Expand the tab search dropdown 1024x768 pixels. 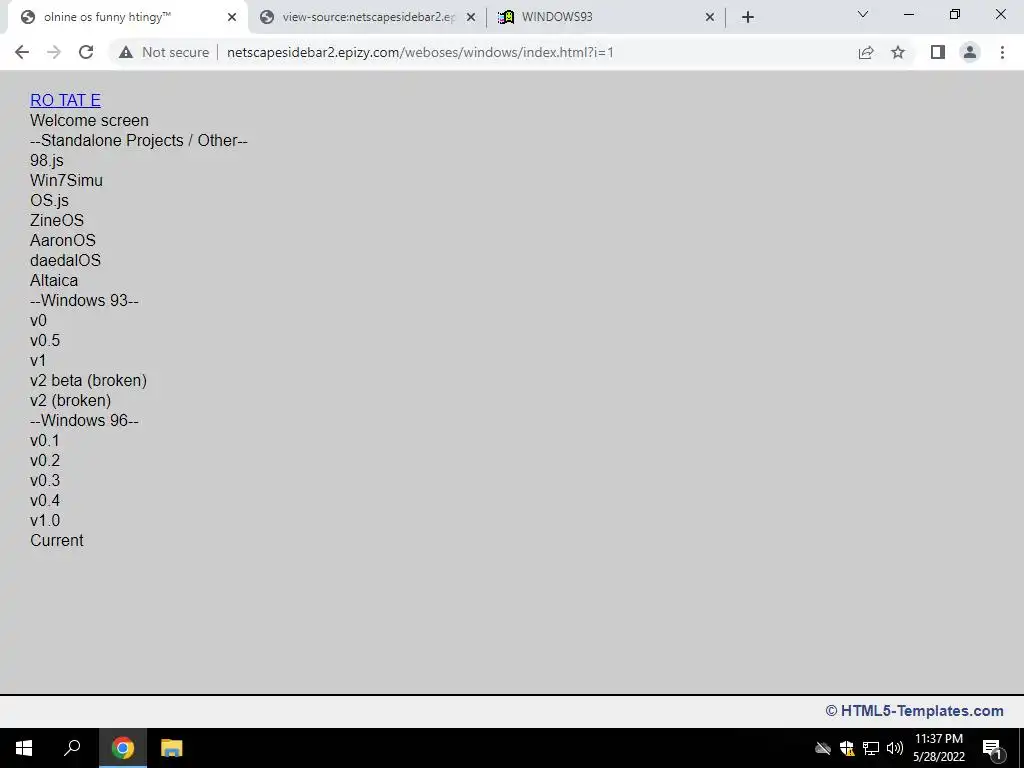[863, 14]
